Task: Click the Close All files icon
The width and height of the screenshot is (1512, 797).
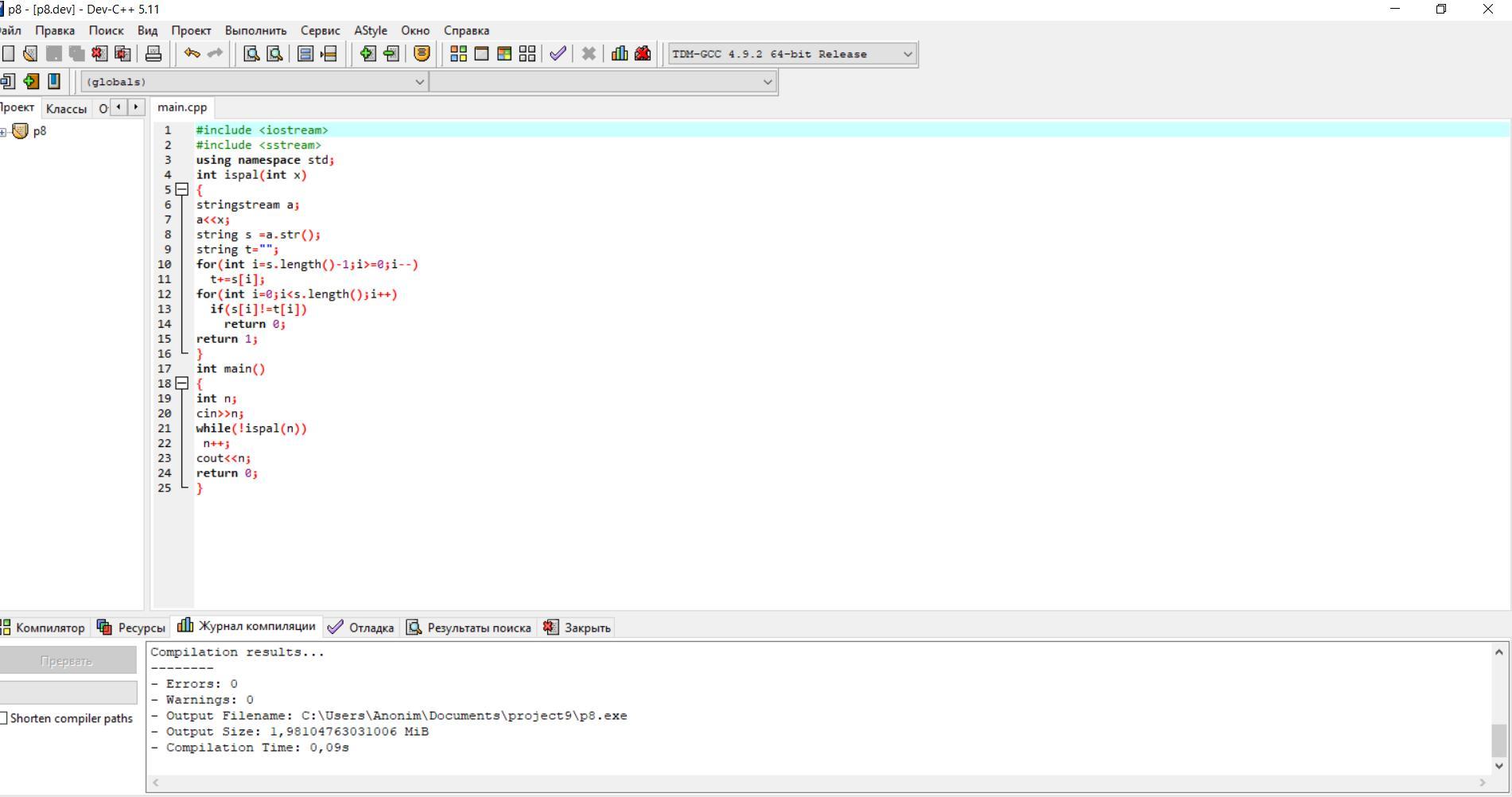Action: (122, 53)
